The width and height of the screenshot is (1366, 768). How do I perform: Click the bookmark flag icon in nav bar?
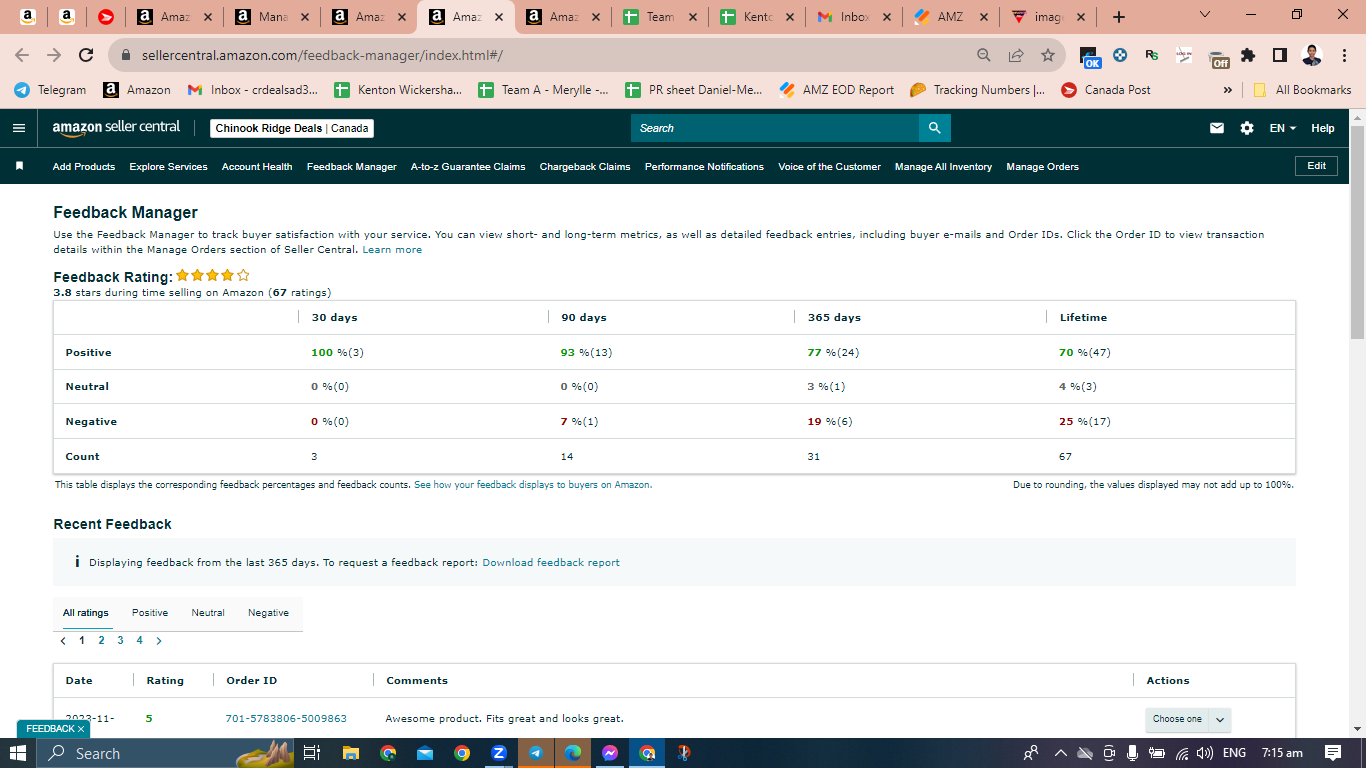pyautogui.click(x=19, y=166)
